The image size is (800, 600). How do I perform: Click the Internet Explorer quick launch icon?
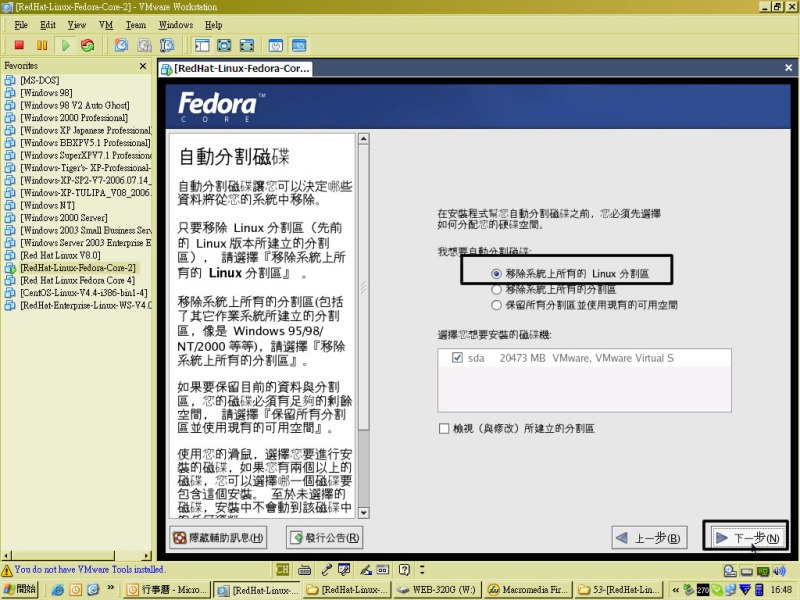[x=58, y=590]
